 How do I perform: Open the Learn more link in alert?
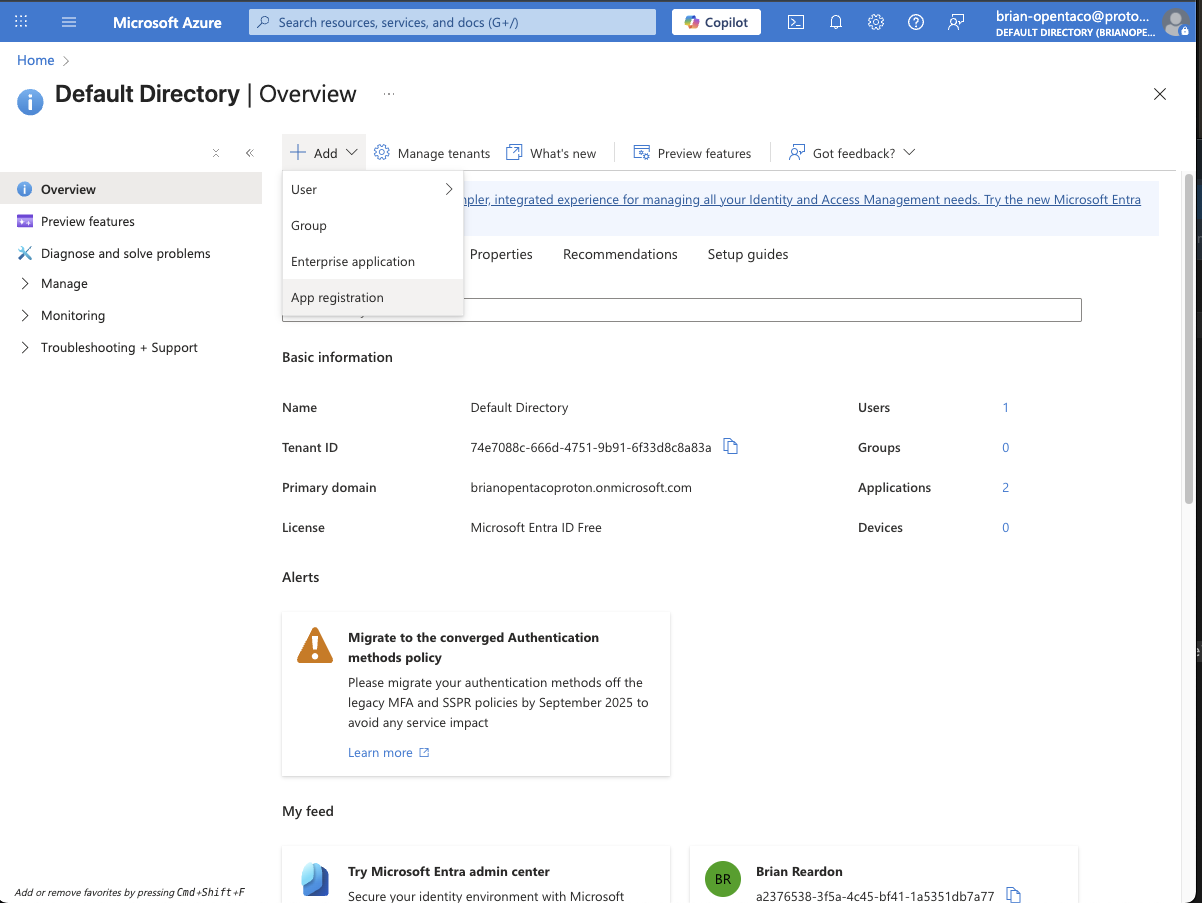coord(389,752)
